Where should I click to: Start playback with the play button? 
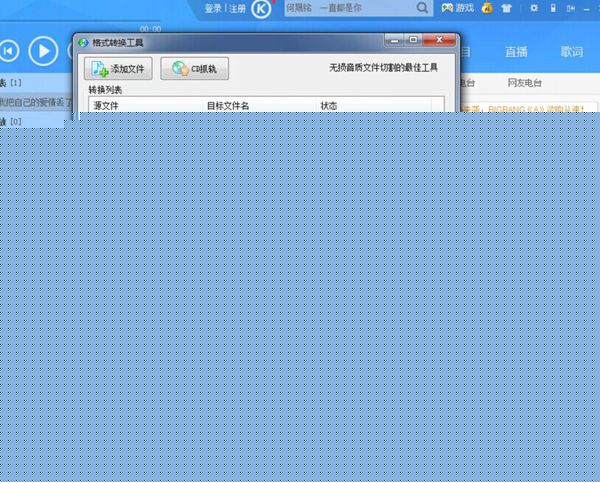(43, 51)
